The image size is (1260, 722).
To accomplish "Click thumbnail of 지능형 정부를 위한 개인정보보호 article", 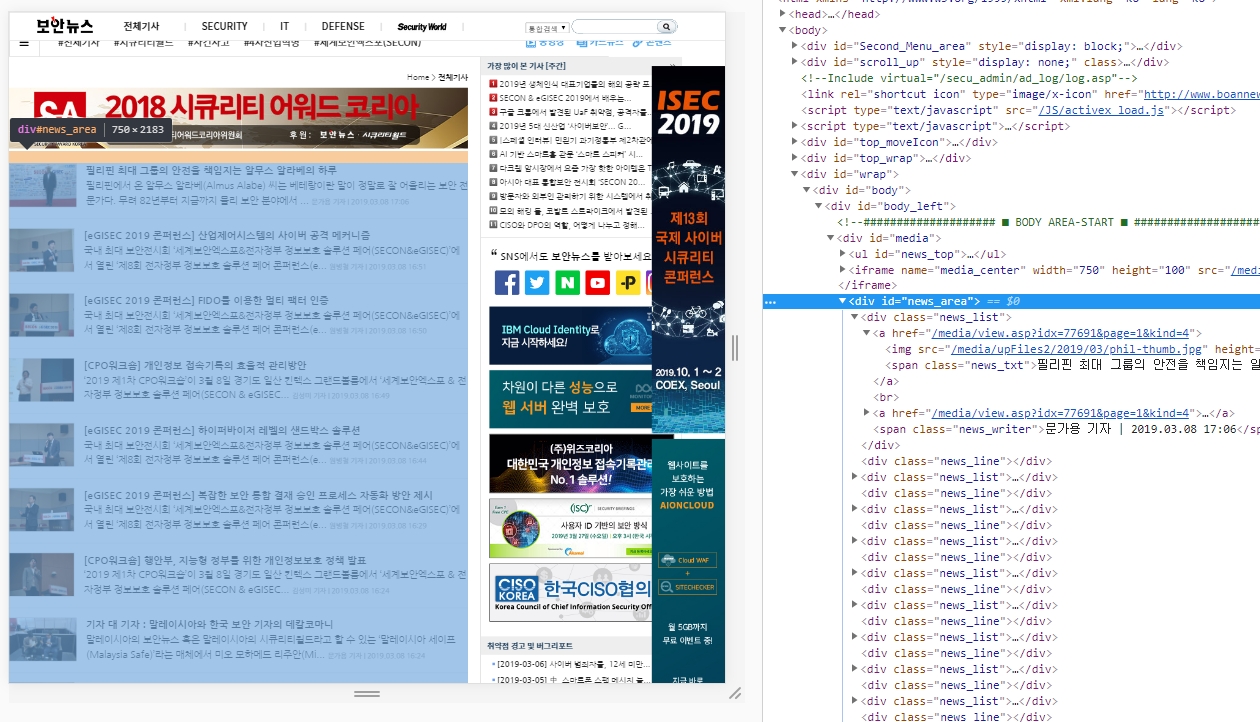I will coord(43,575).
